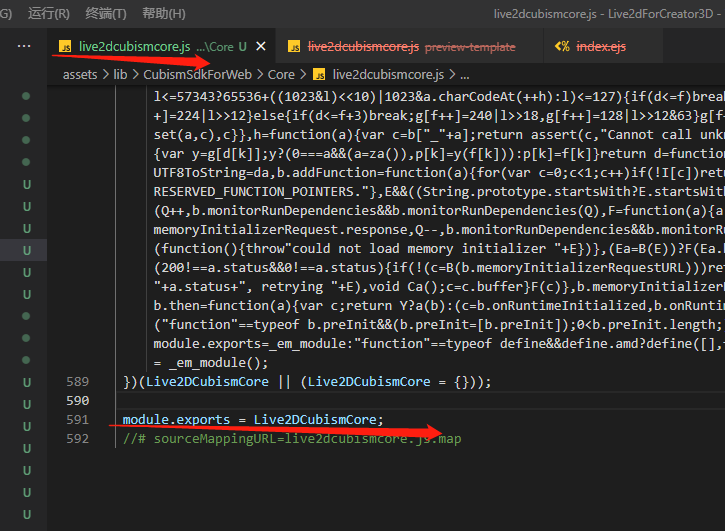
Task: Place cursor on empty line 590
Action: pyautogui.click(x=421, y=401)
